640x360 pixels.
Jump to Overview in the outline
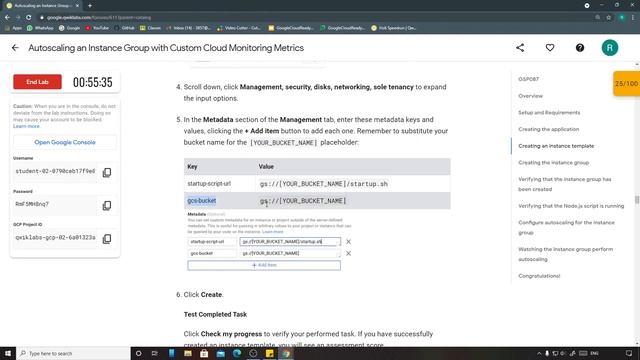530,96
